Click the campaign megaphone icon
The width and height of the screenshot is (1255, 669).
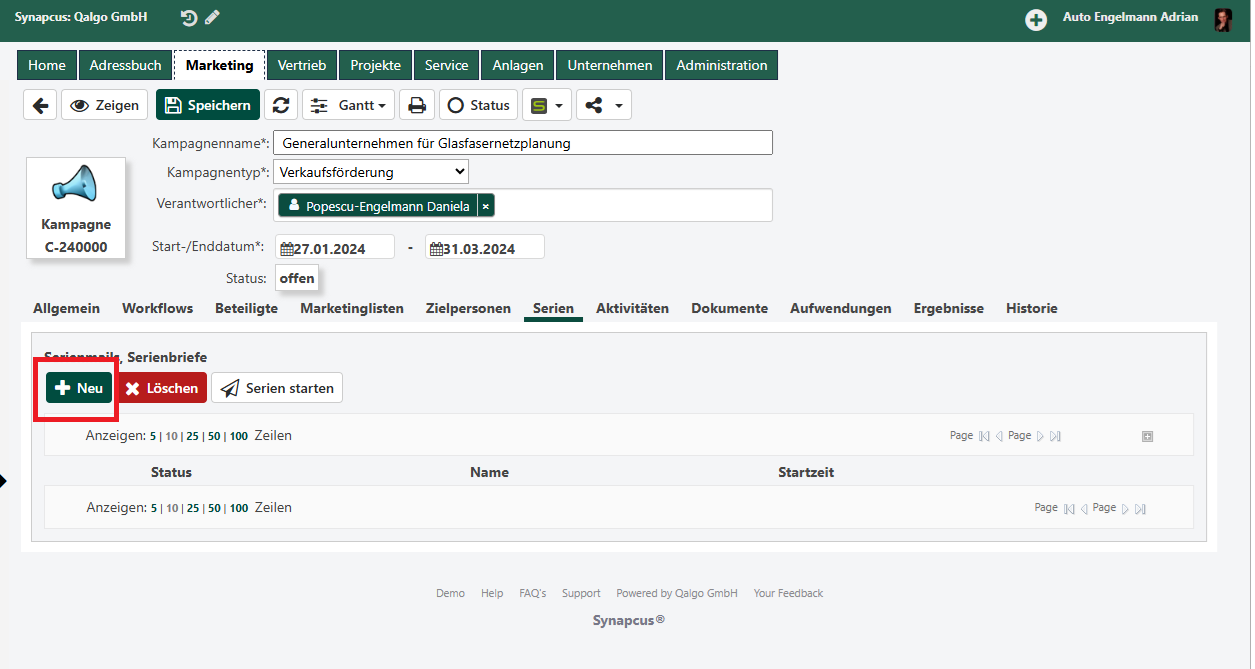click(x=76, y=184)
